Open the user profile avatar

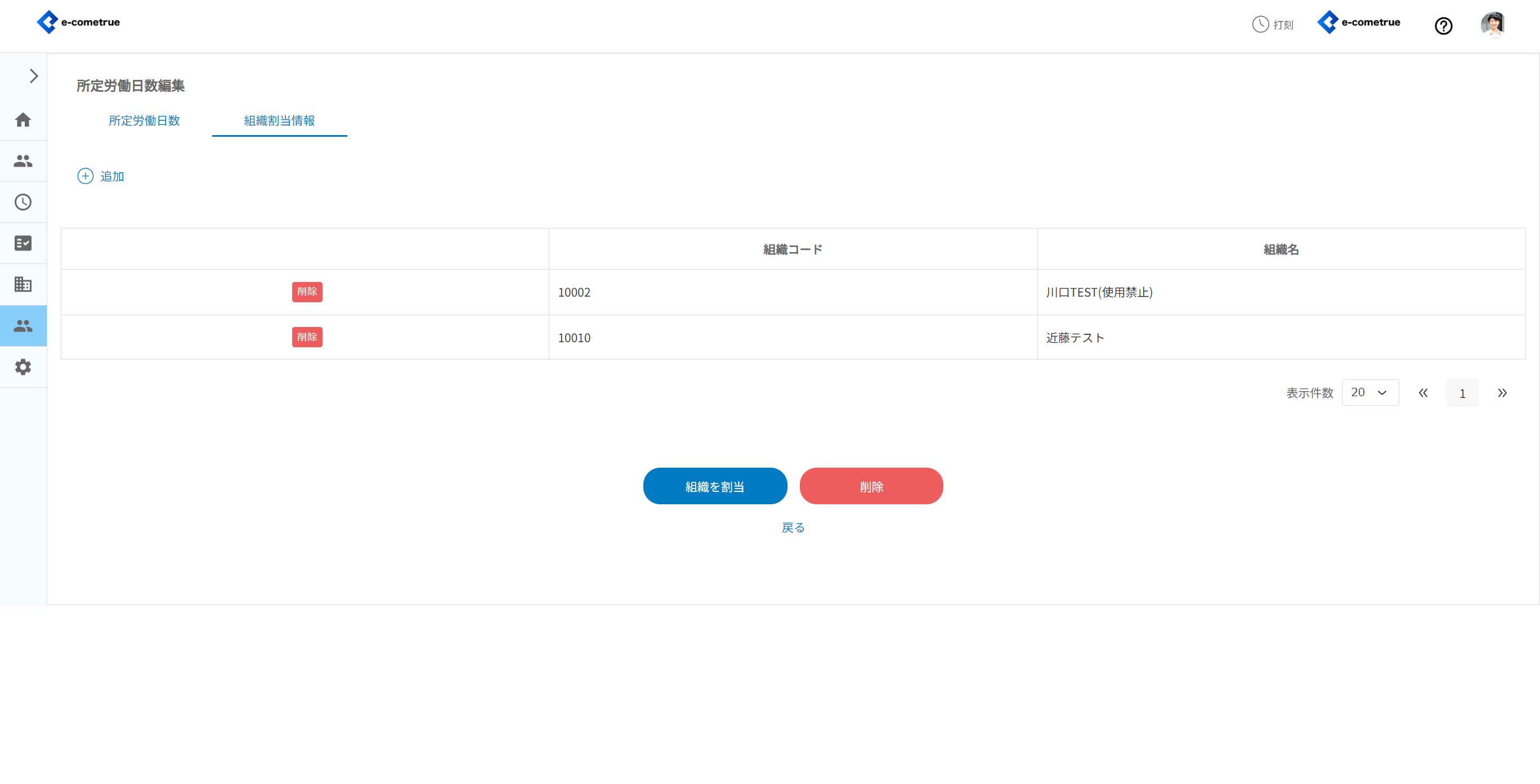[x=1493, y=25]
